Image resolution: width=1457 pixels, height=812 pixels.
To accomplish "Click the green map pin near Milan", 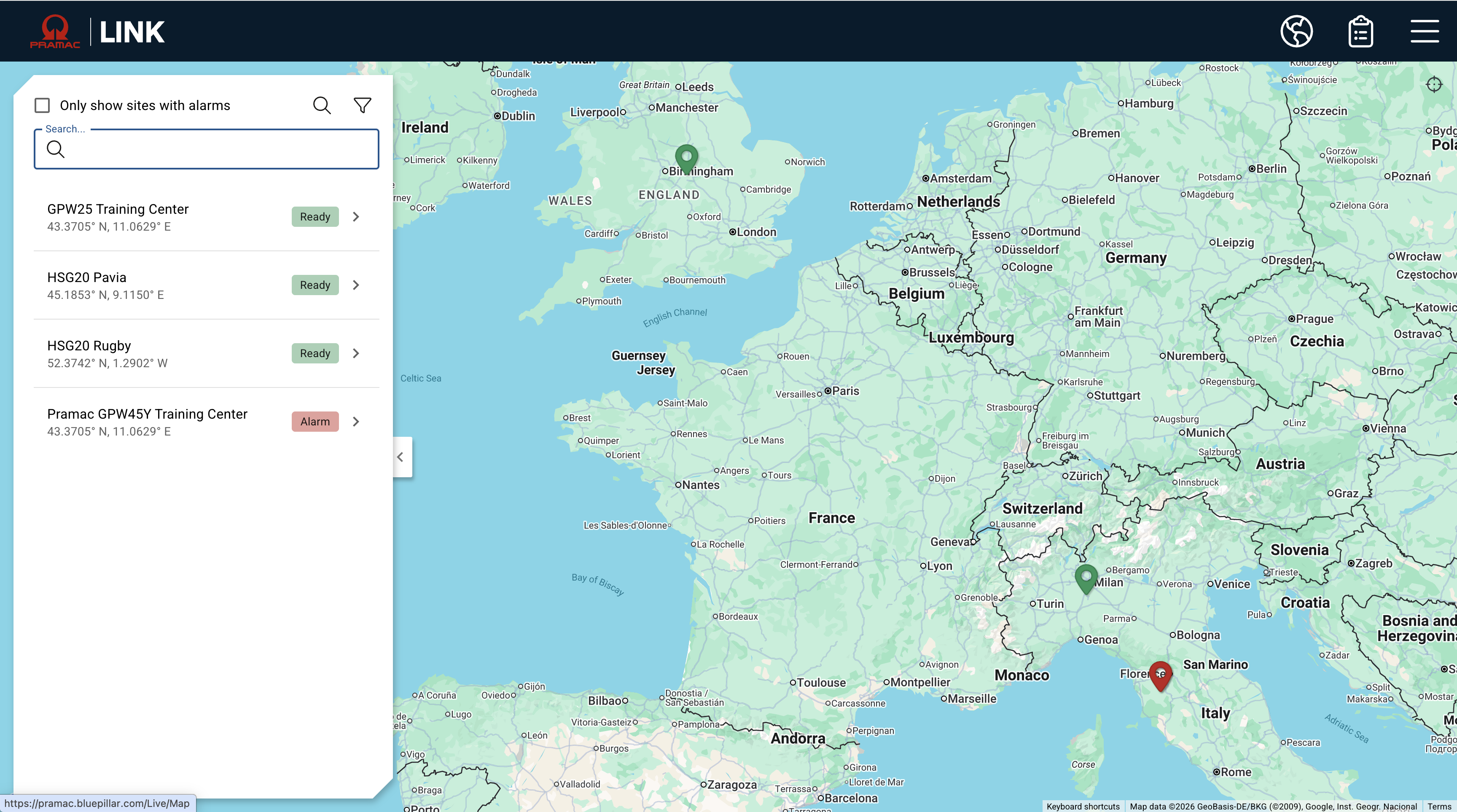I will click(x=1086, y=578).
